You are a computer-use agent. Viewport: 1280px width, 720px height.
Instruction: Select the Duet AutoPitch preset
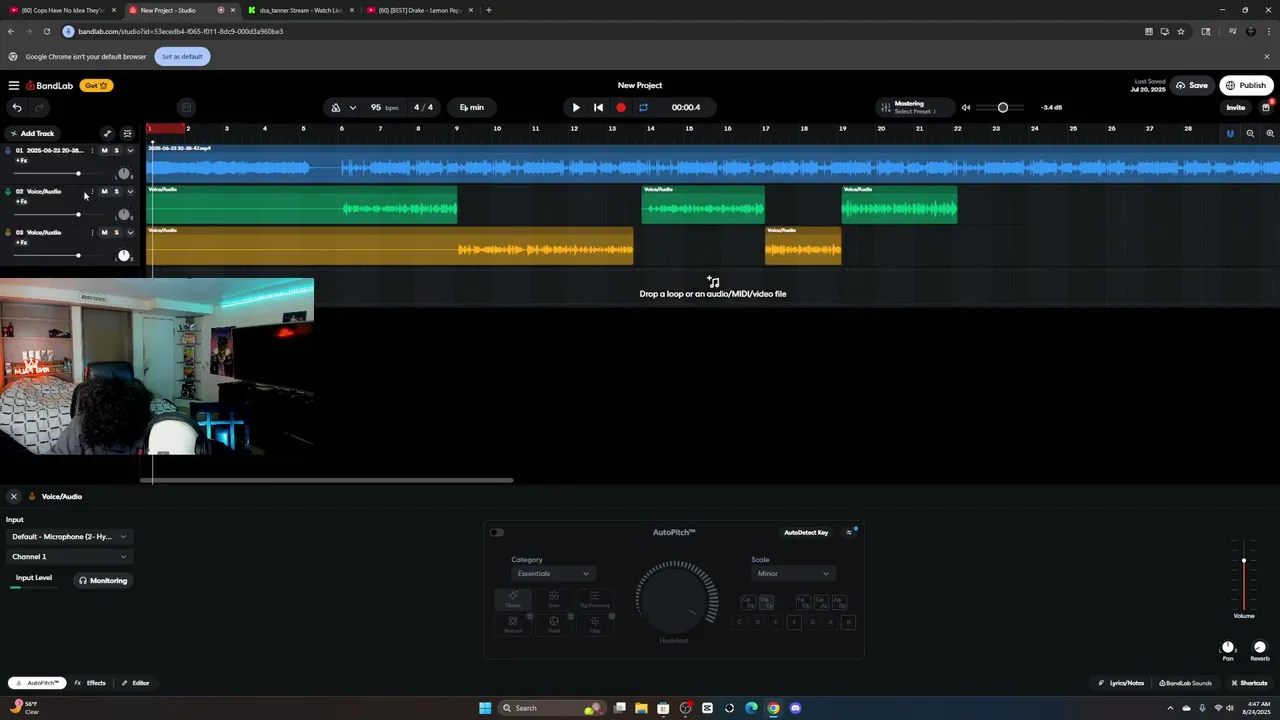[553, 599]
